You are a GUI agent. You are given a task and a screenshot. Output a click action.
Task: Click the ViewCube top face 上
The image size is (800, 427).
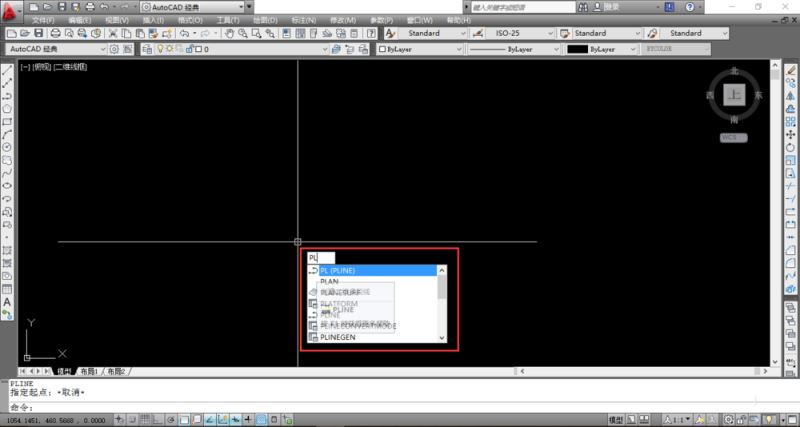(734, 95)
